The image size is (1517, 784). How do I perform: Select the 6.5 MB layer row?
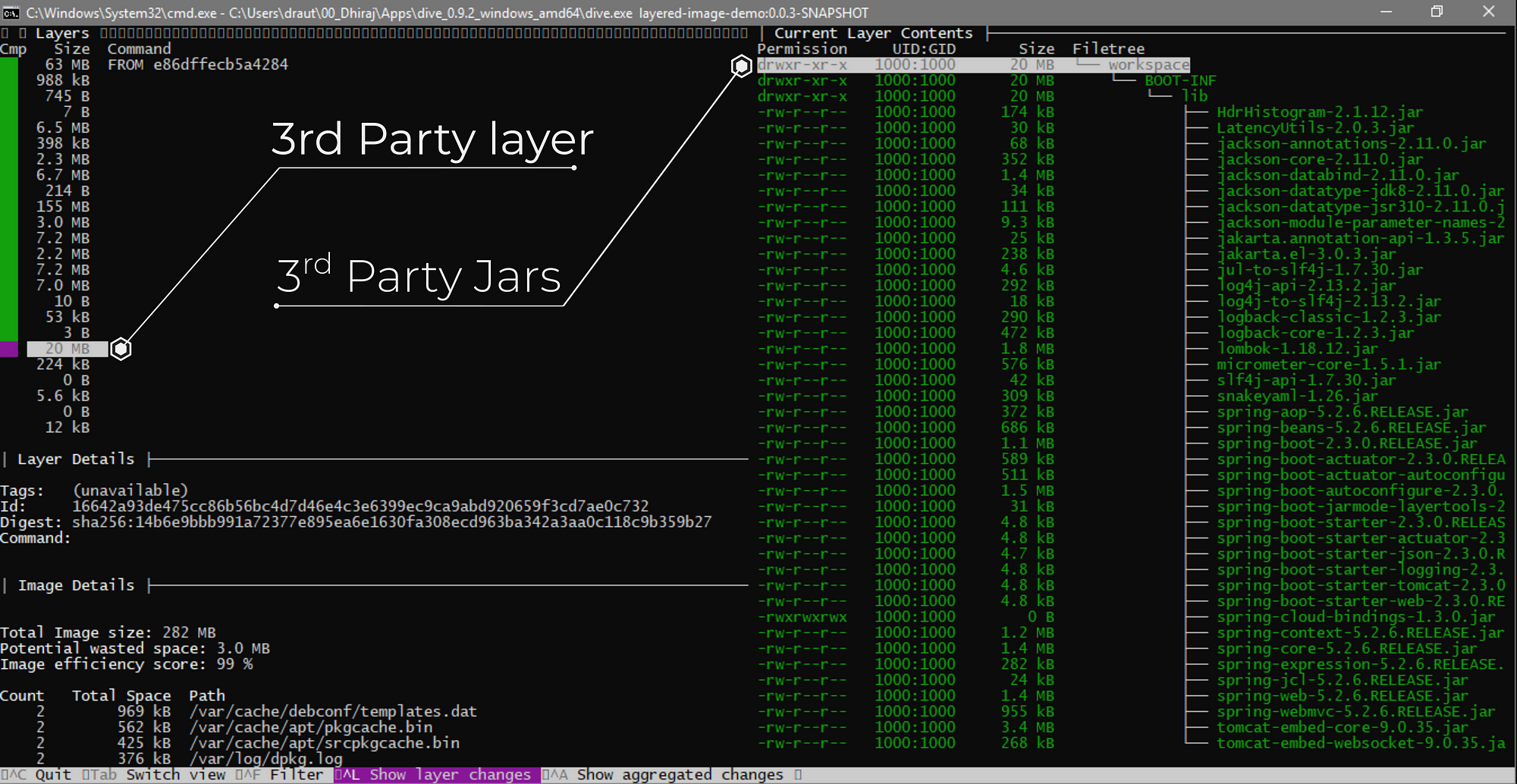[63, 128]
